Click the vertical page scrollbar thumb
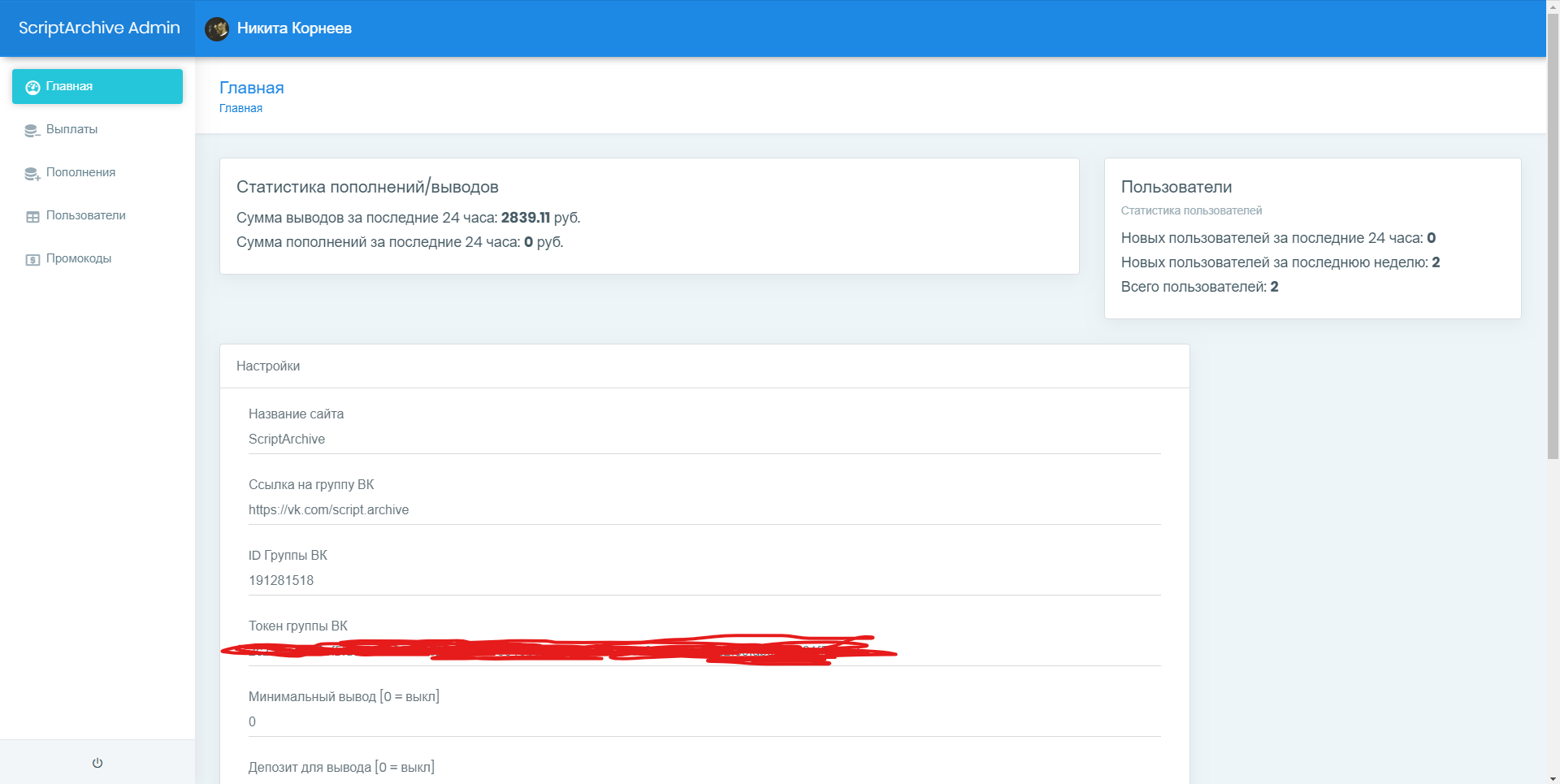This screenshot has height=784, width=1560. pos(1553,236)
